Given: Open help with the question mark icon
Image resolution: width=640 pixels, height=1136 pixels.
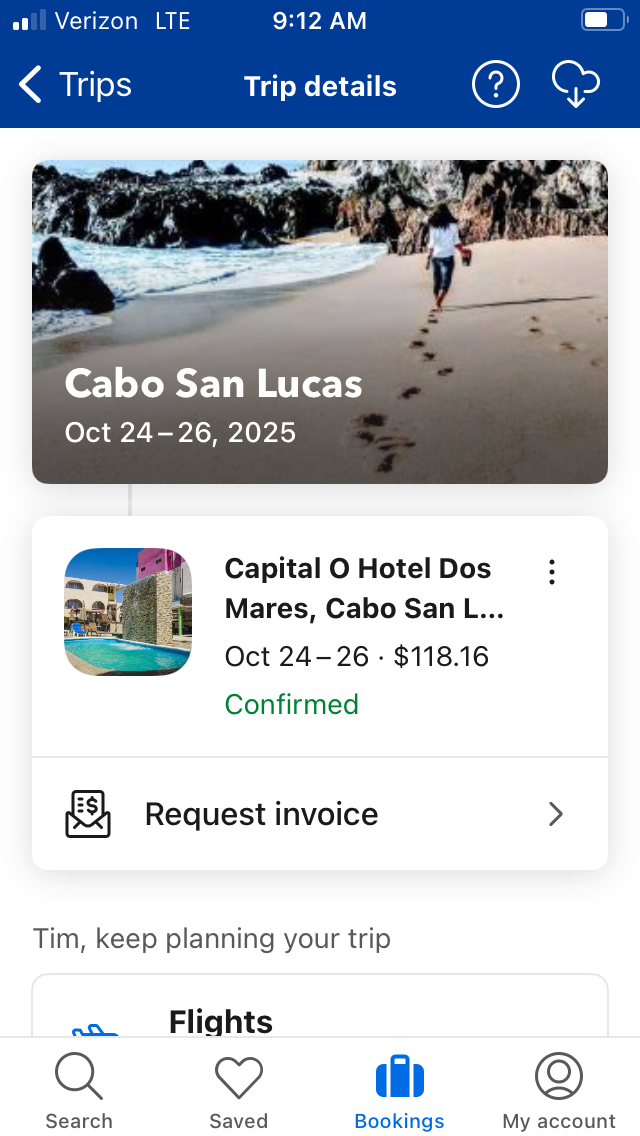Looking at the screenshot, I should pyautogui.click(x=496, y=86).
